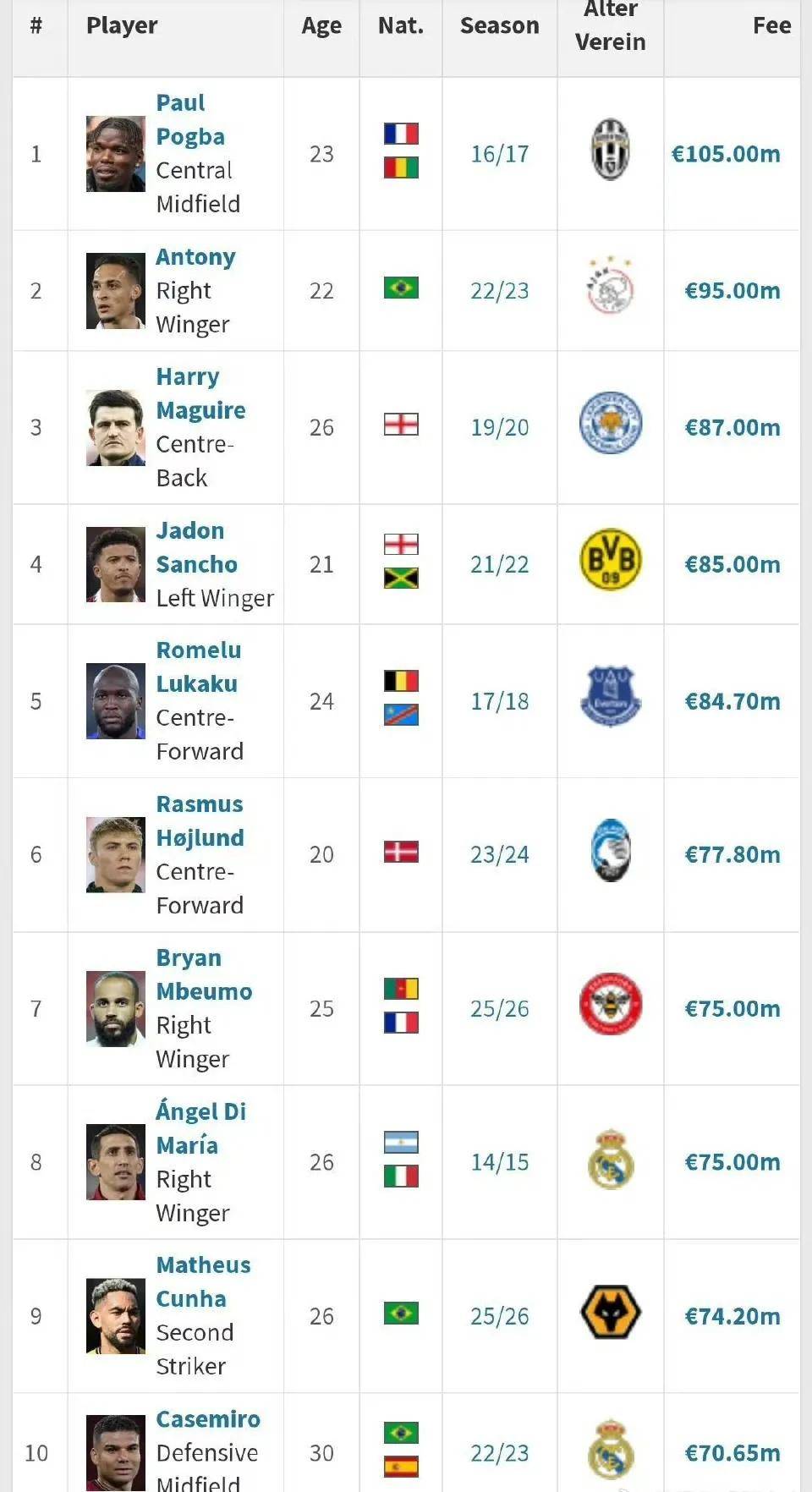Sort by the Age column header
This screenshot has width=812, height=1492.
(x=321, y=26)
